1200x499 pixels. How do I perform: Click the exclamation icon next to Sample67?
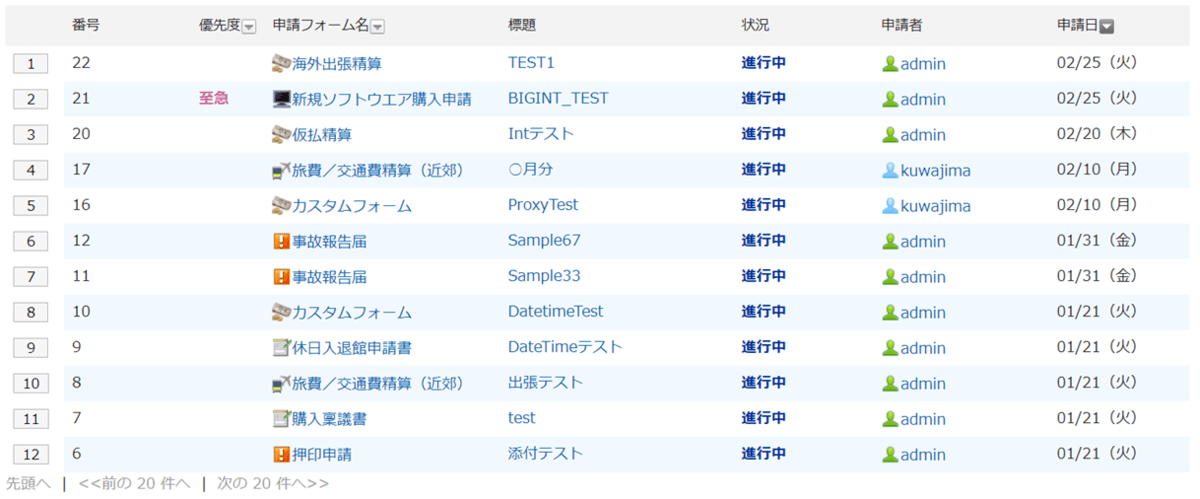(x=281, y=241)
